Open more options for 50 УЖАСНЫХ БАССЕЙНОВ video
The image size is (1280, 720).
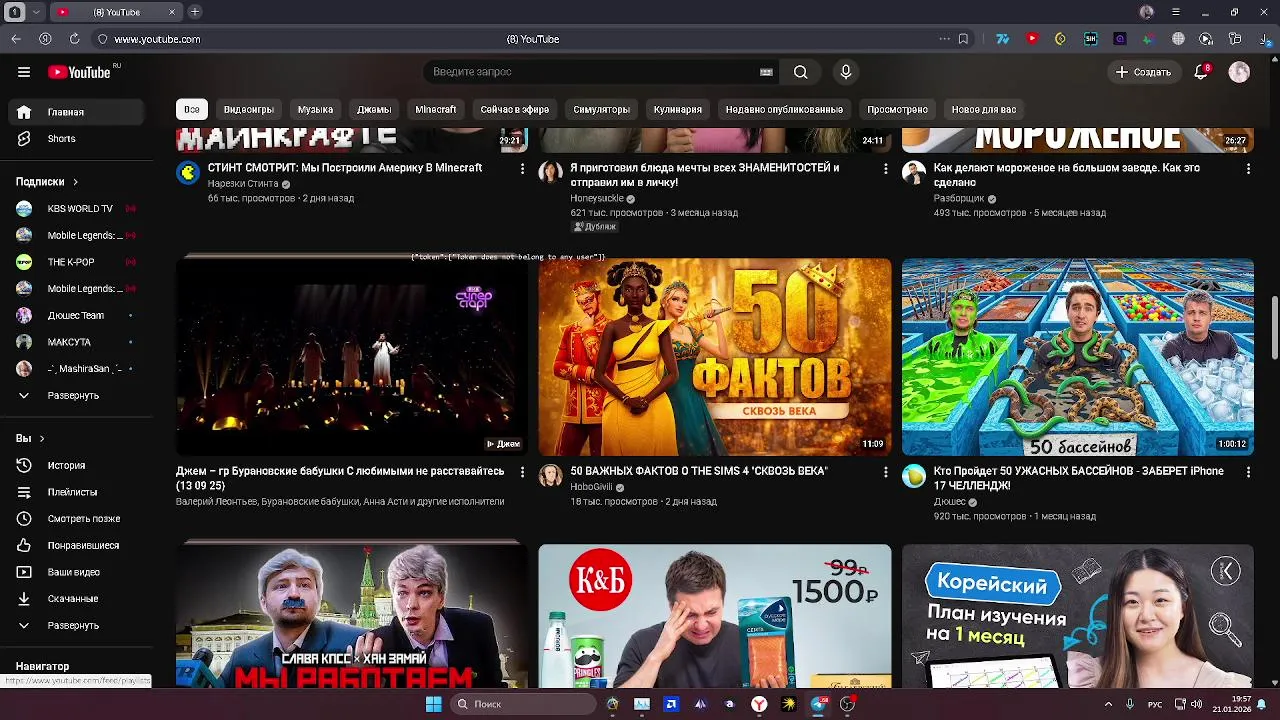tap(1248, 472)
